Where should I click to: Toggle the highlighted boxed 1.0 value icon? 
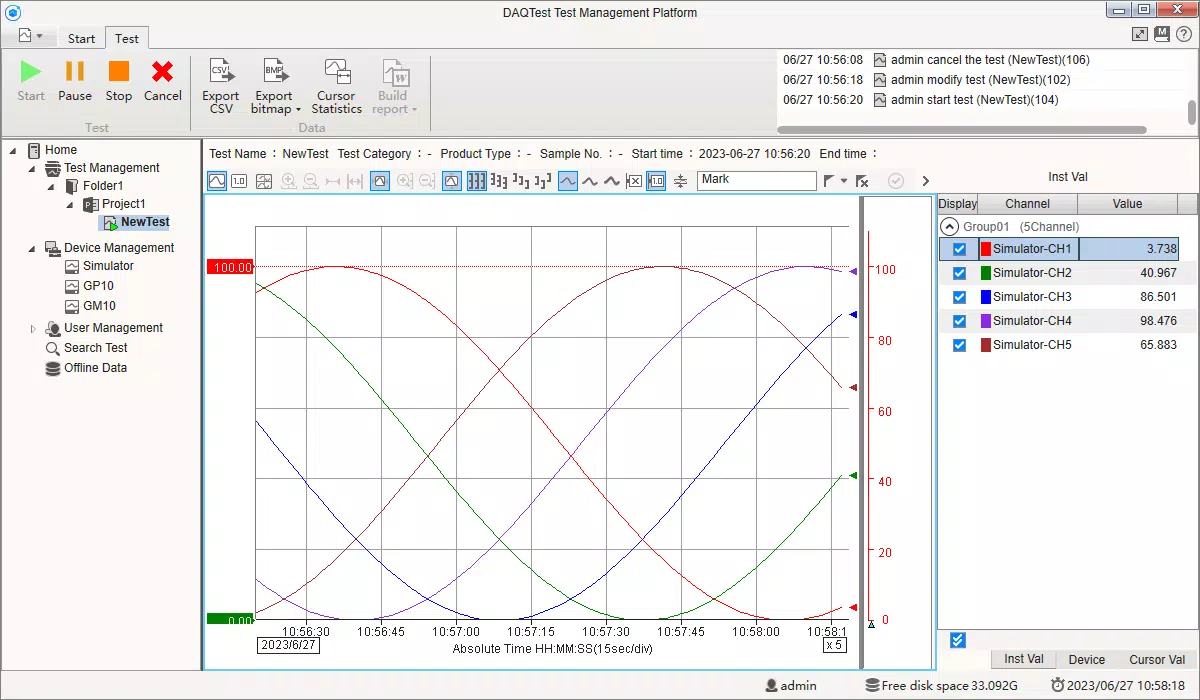click(656, 181)
